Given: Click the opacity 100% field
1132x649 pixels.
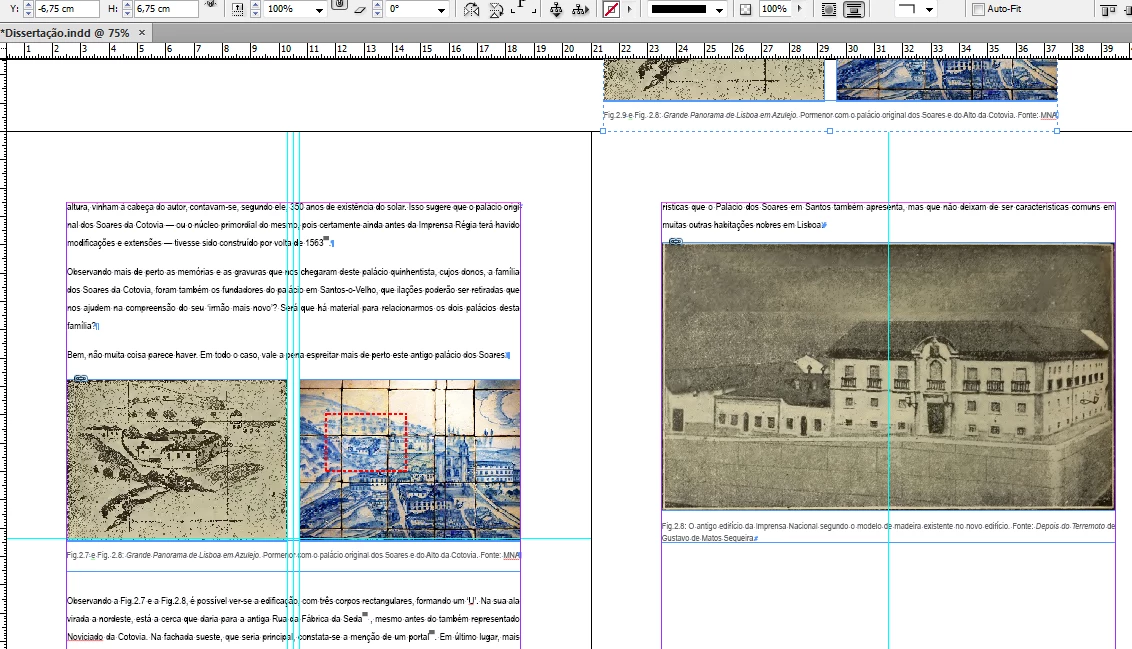Looking at the screenshot, I should click(x=774, y=9).
